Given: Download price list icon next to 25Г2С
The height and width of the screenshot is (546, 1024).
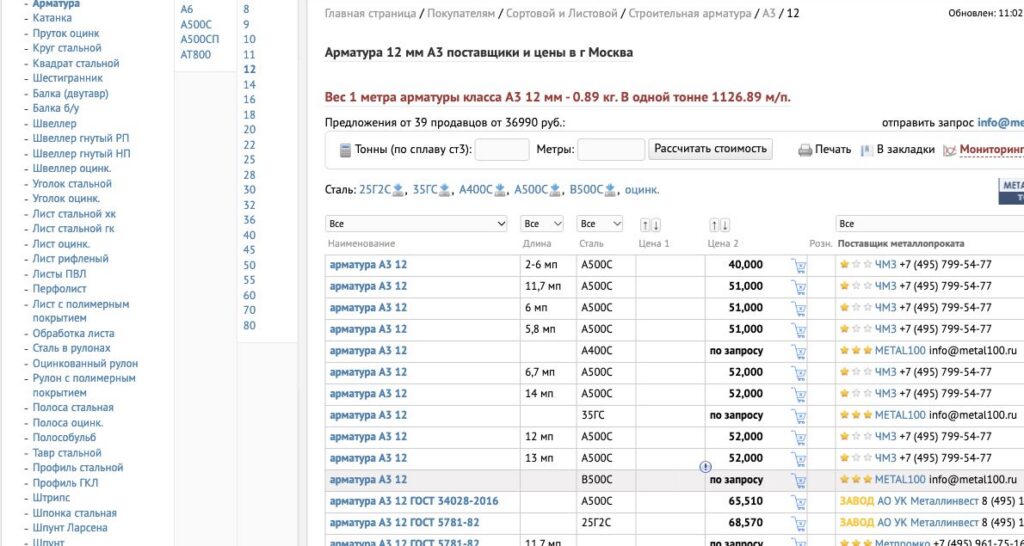Looking at the screenshot, I should pos(397,190).
